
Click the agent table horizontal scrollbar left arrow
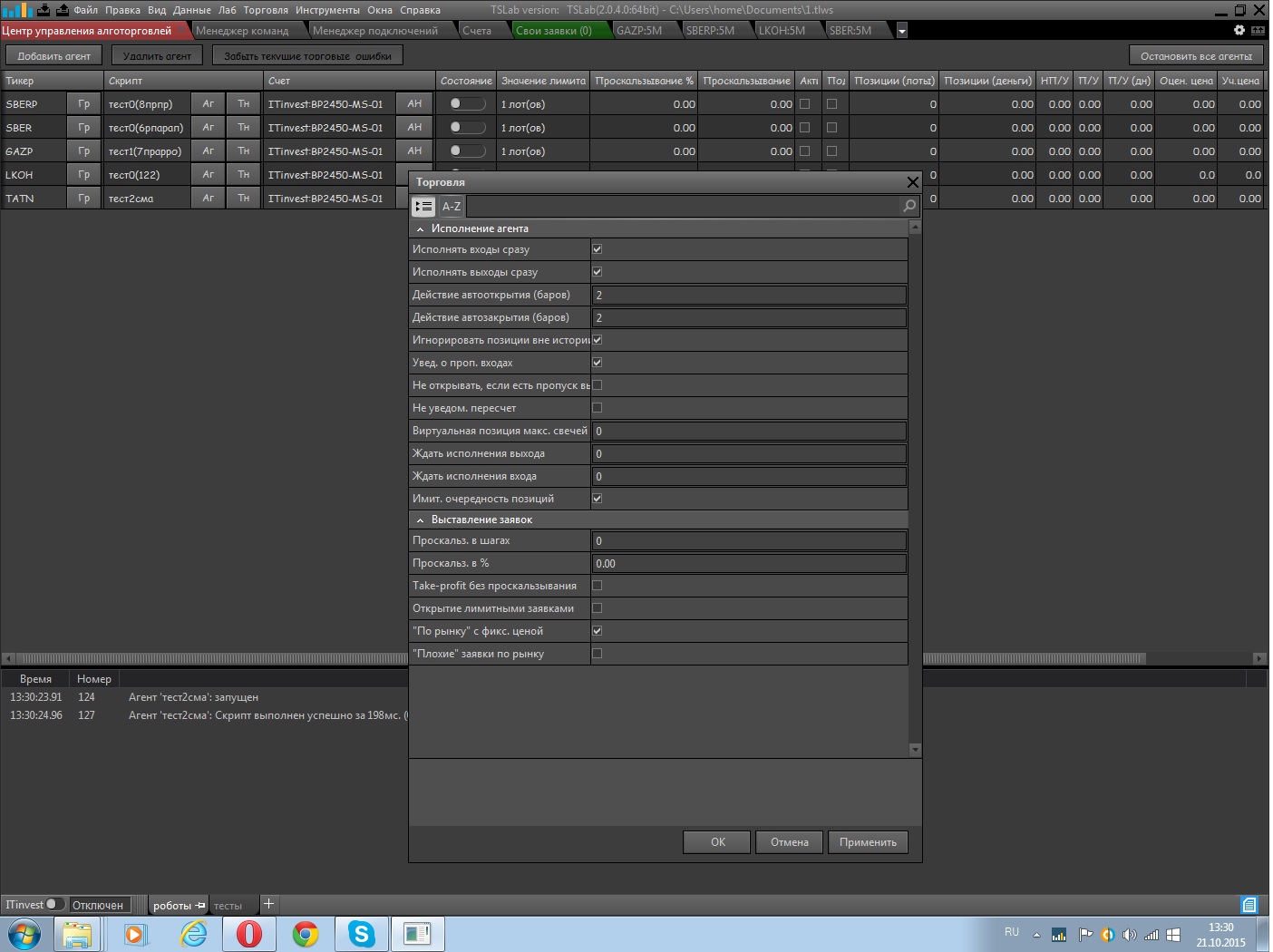pyautogui.click(x=8, y=658)
